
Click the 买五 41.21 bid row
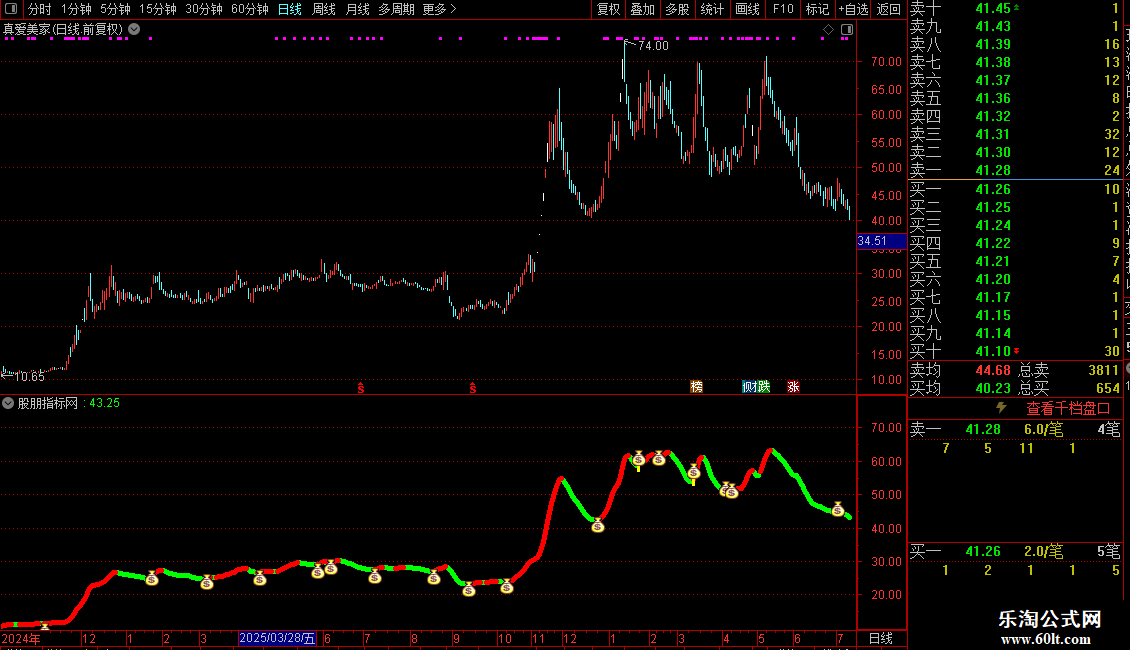(1015, 261)
